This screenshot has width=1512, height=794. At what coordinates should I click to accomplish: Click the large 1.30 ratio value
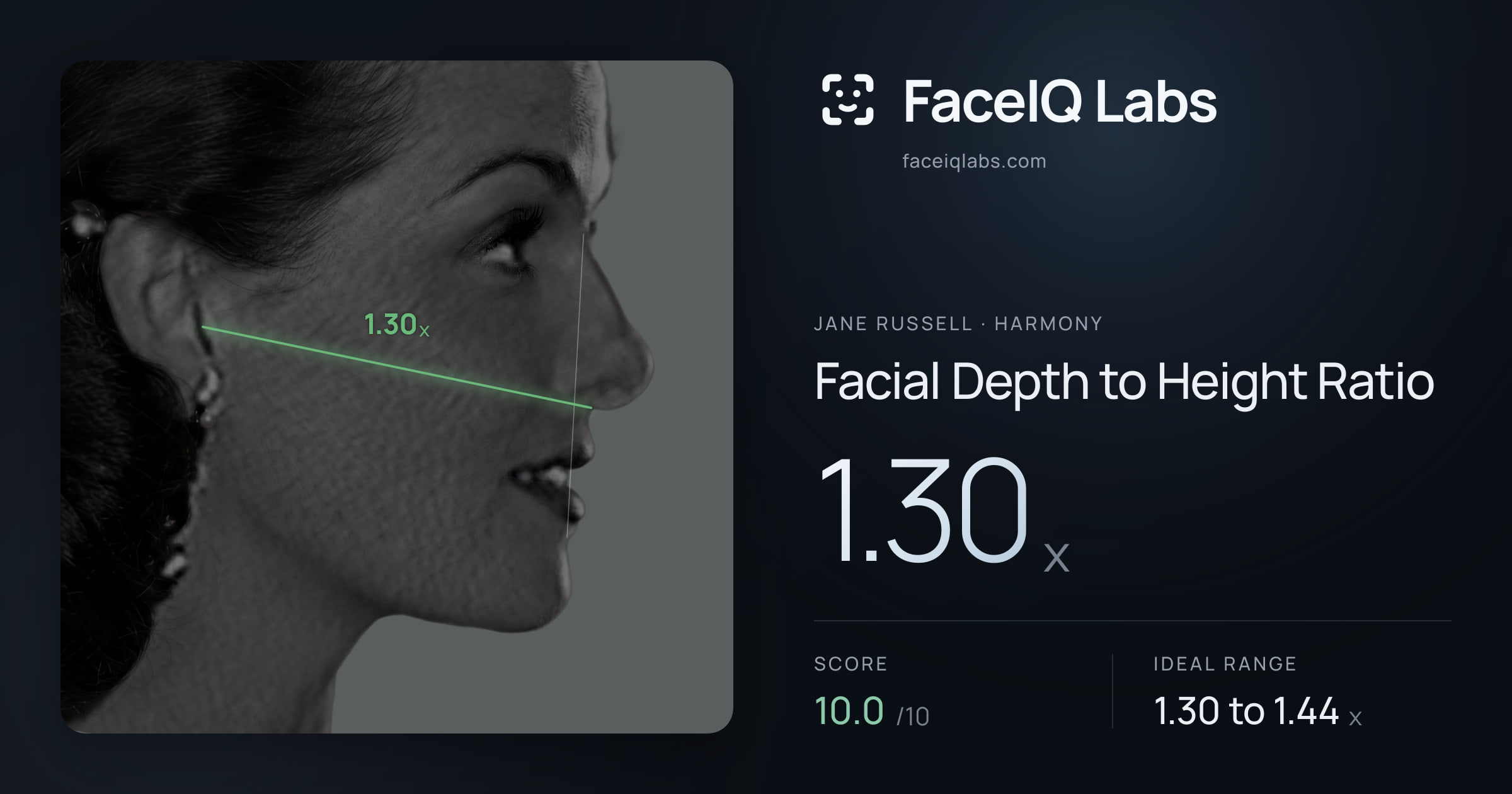(923, 510)
